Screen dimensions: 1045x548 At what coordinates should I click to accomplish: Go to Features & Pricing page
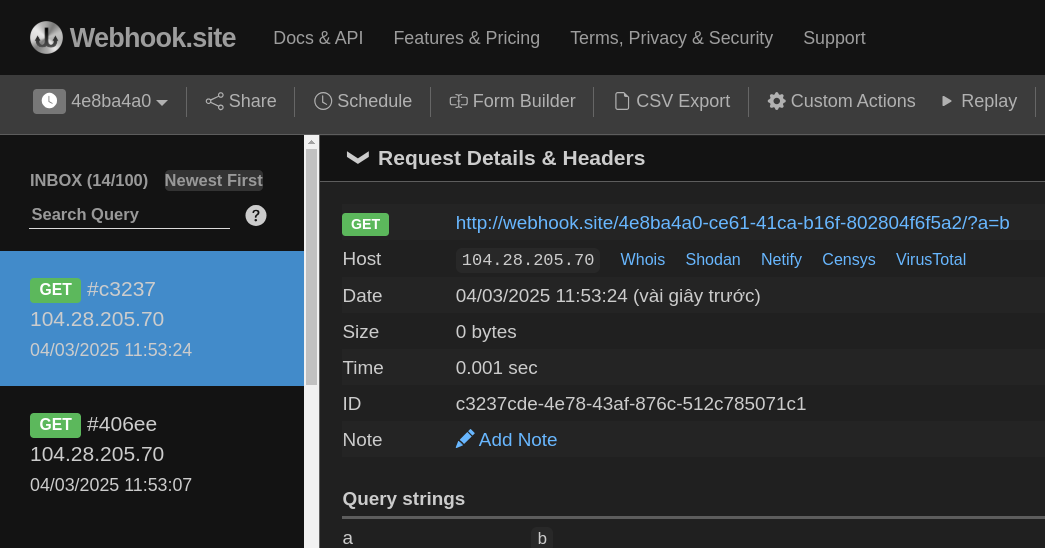466,38
